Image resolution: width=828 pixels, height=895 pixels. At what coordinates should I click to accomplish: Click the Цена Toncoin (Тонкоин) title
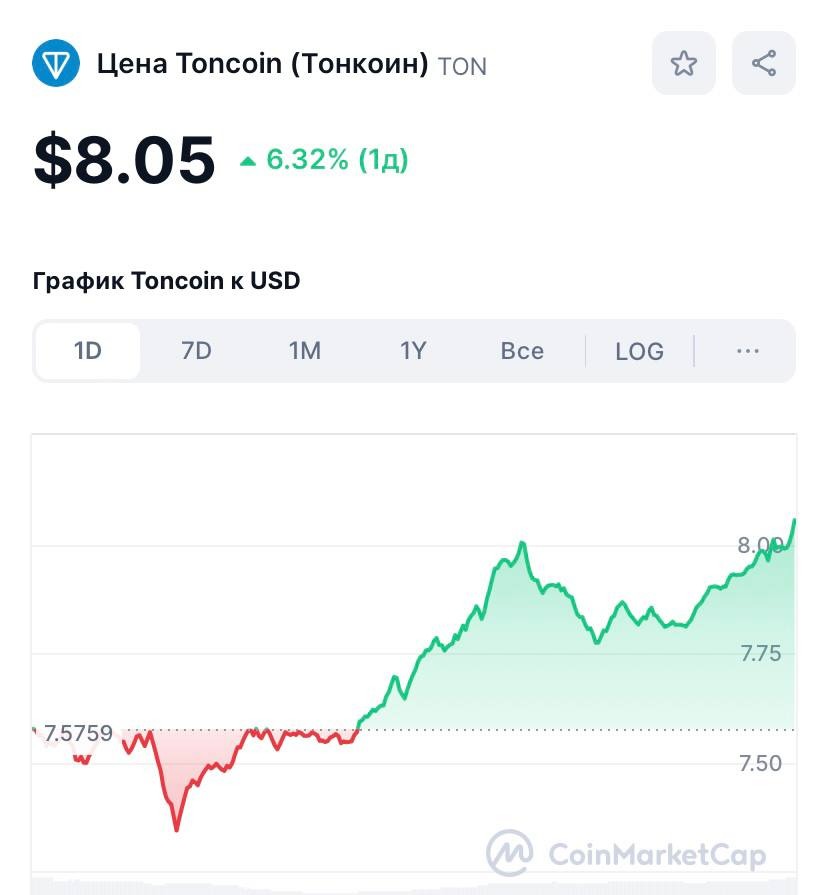pyautogui.click(x=262, y=64)
